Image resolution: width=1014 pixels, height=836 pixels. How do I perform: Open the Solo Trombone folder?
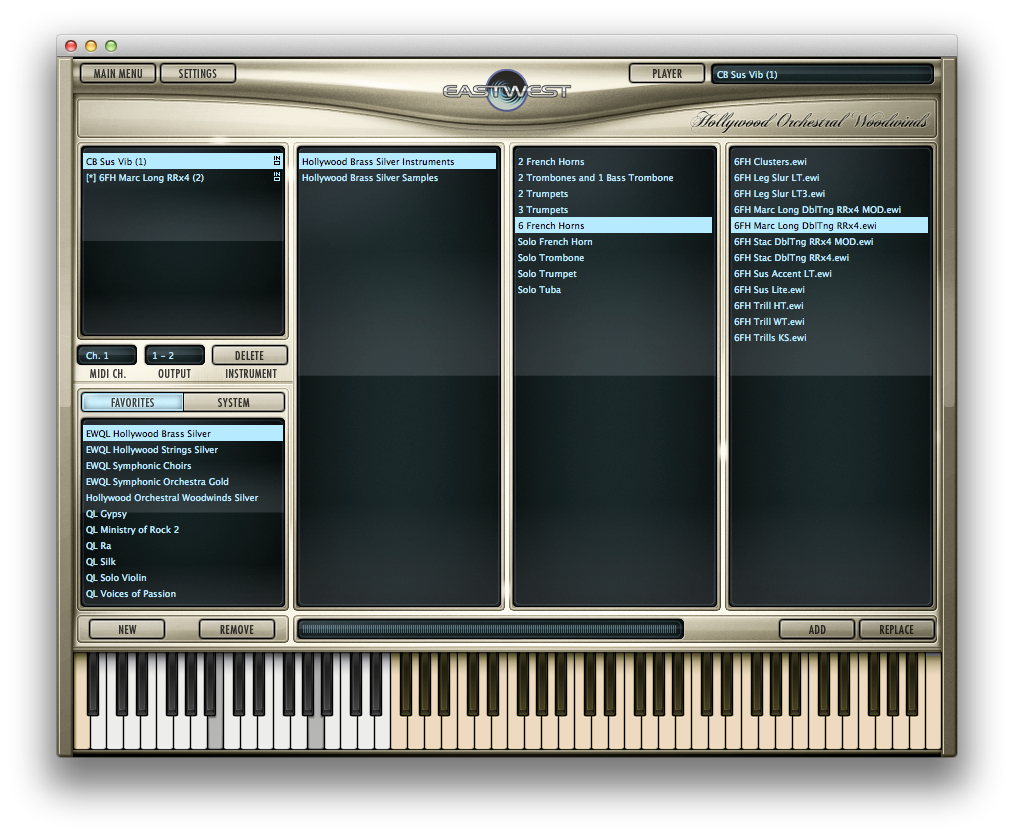[614, 258]
